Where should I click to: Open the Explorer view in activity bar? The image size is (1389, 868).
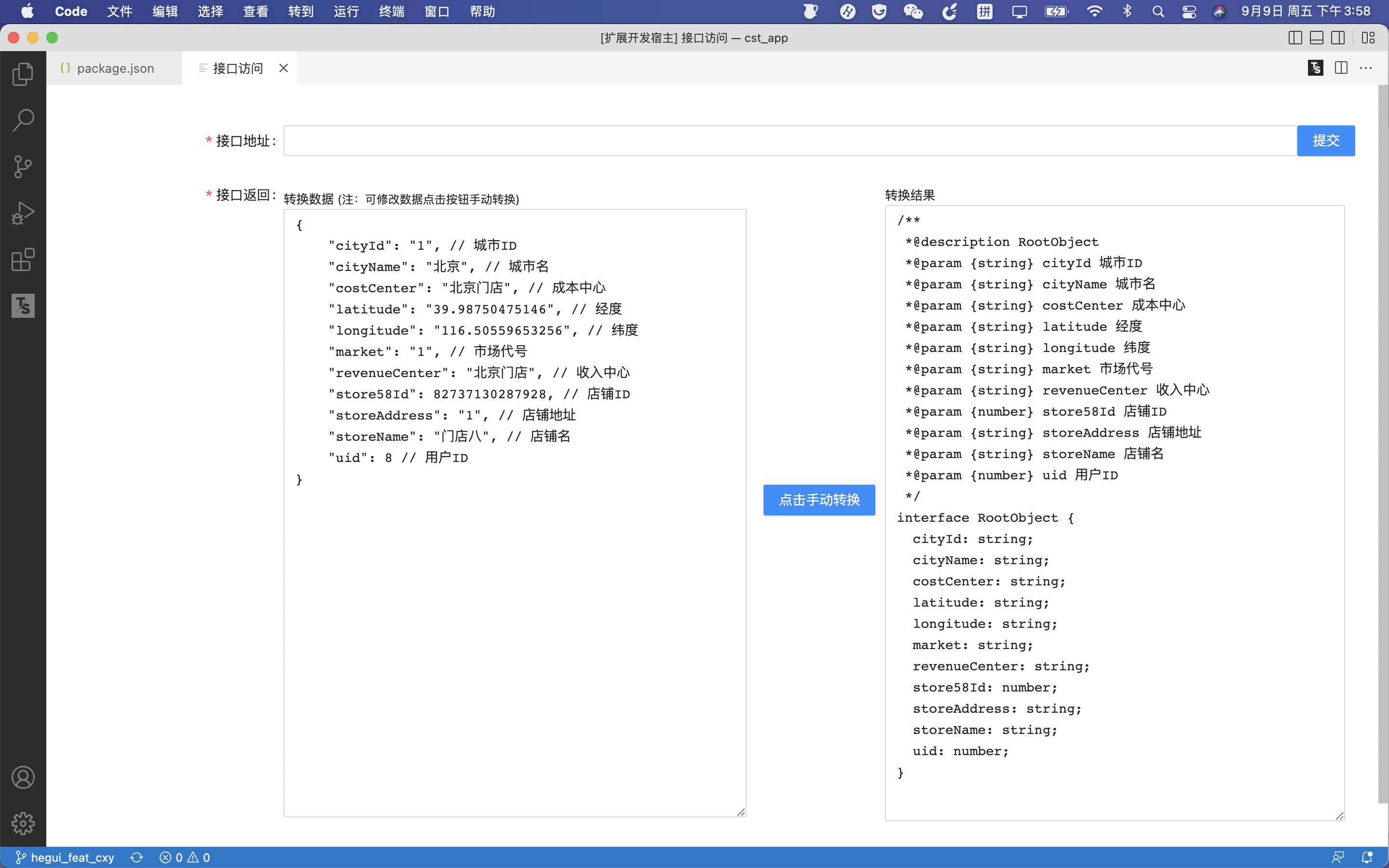click(23, 74)
